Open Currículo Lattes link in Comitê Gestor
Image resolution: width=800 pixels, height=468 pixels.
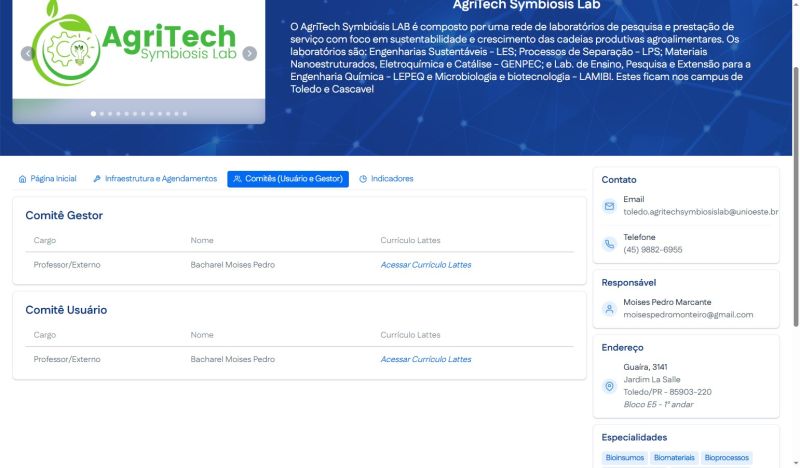(x=425, y=265)
